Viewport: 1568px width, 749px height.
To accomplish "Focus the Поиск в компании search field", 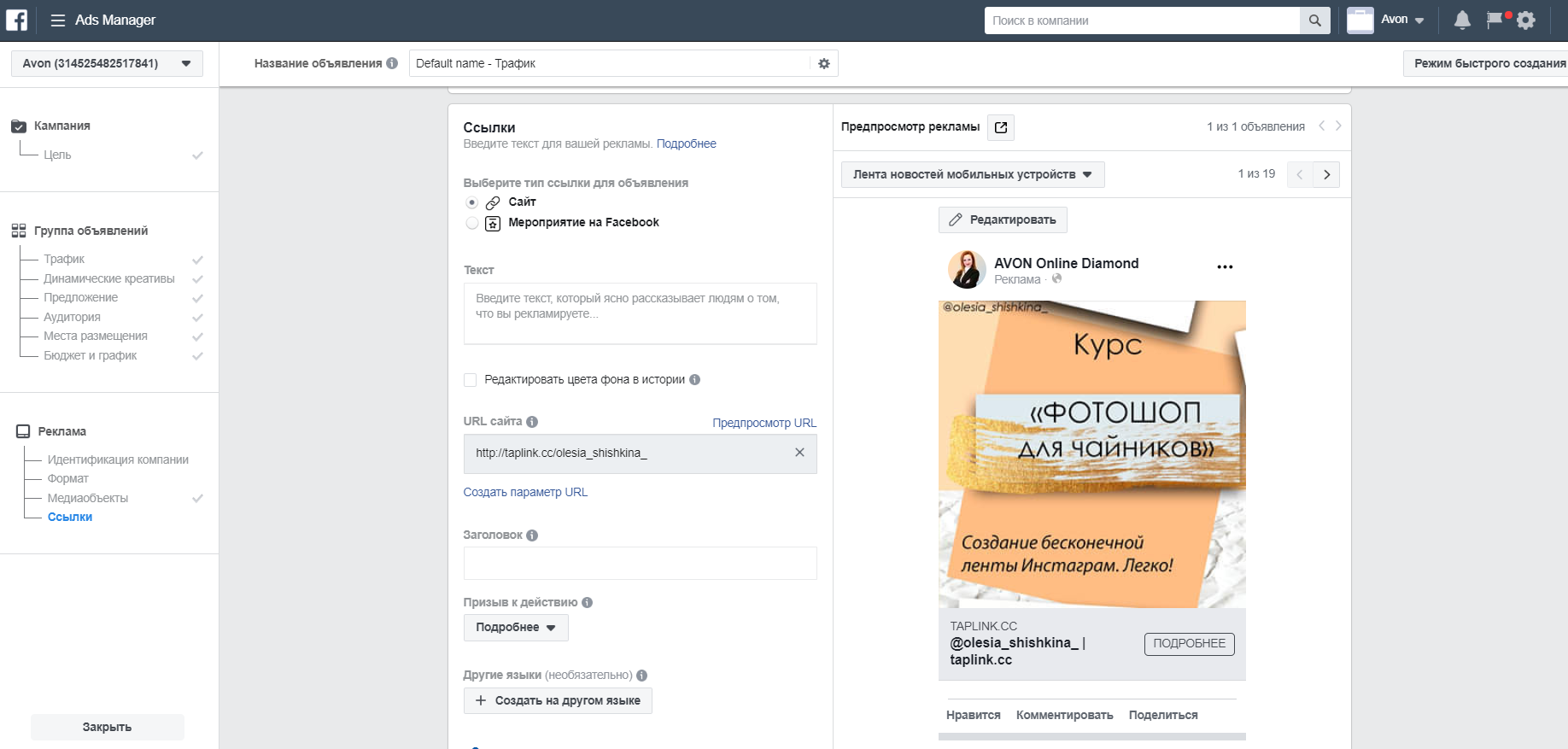I will (x=1142, y=20).
